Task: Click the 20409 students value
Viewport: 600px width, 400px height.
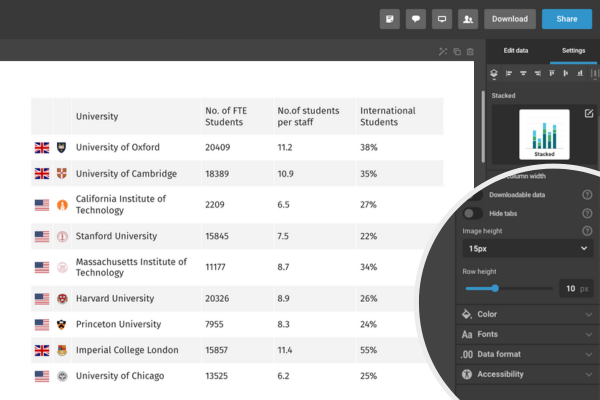Action: [x=217, y=147]
